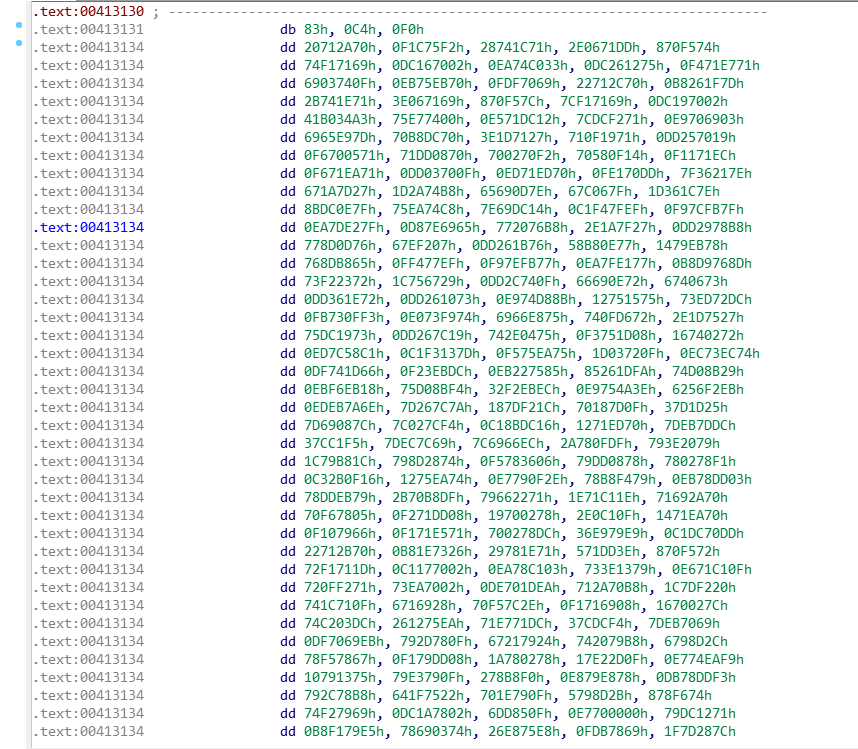Click the db keyword on the 83h line
Screen dimensions: 858x749
288,30
